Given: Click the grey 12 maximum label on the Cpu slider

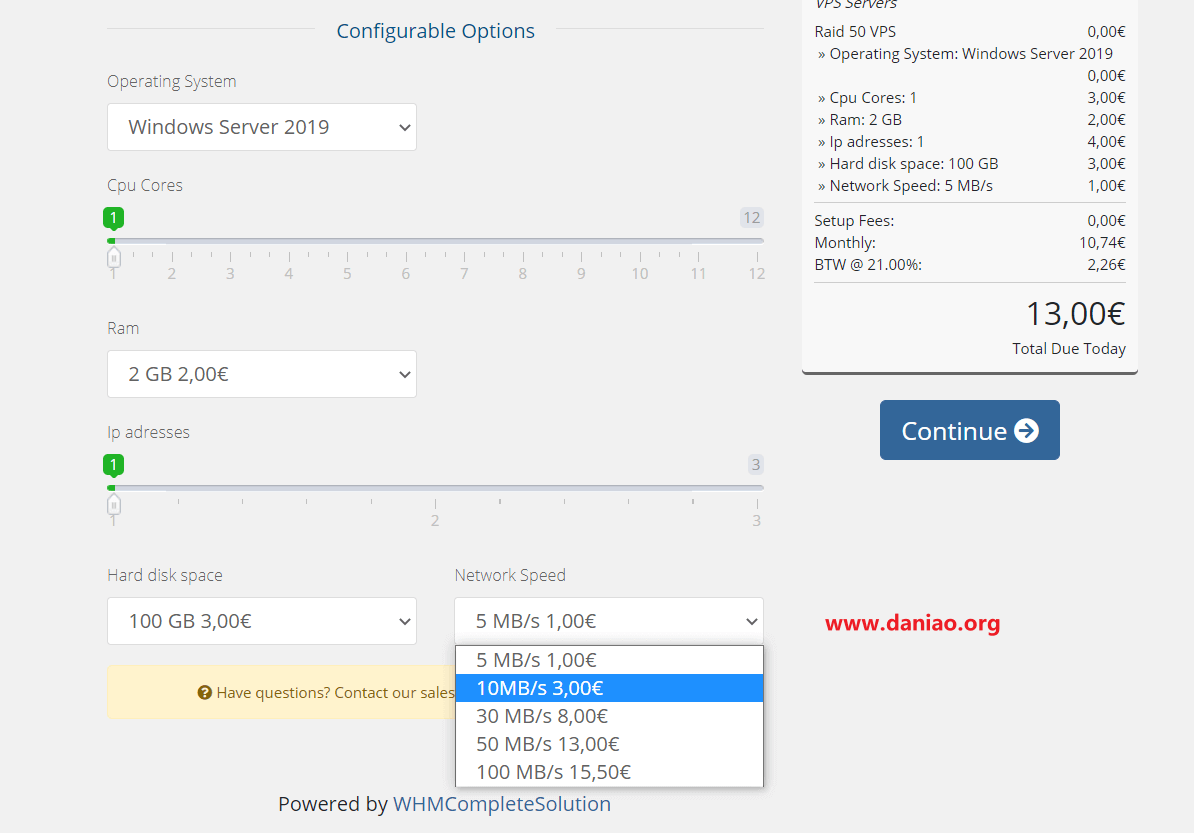Looking at the screenshot, I should [752, 218].
